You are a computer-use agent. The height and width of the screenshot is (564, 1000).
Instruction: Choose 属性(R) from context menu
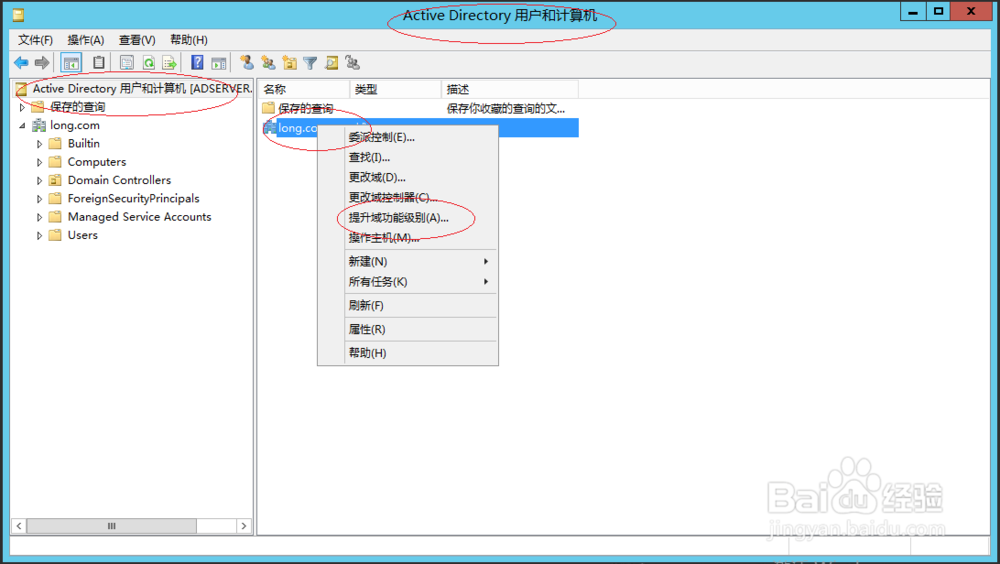pyautogui.click(x=408, y=329)
